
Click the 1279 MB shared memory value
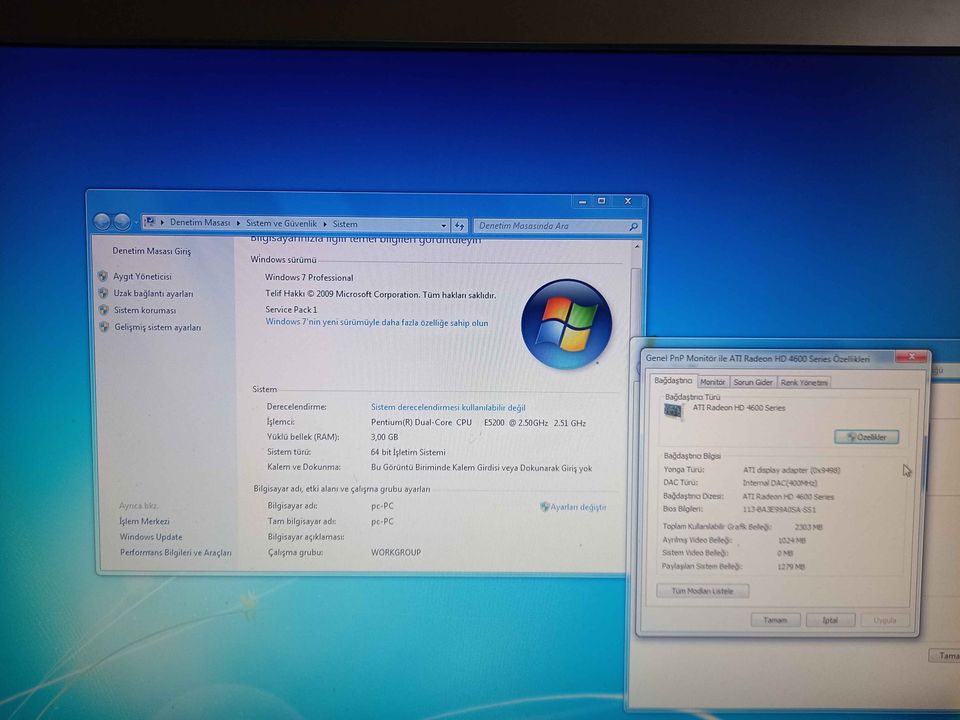(791, 566)
